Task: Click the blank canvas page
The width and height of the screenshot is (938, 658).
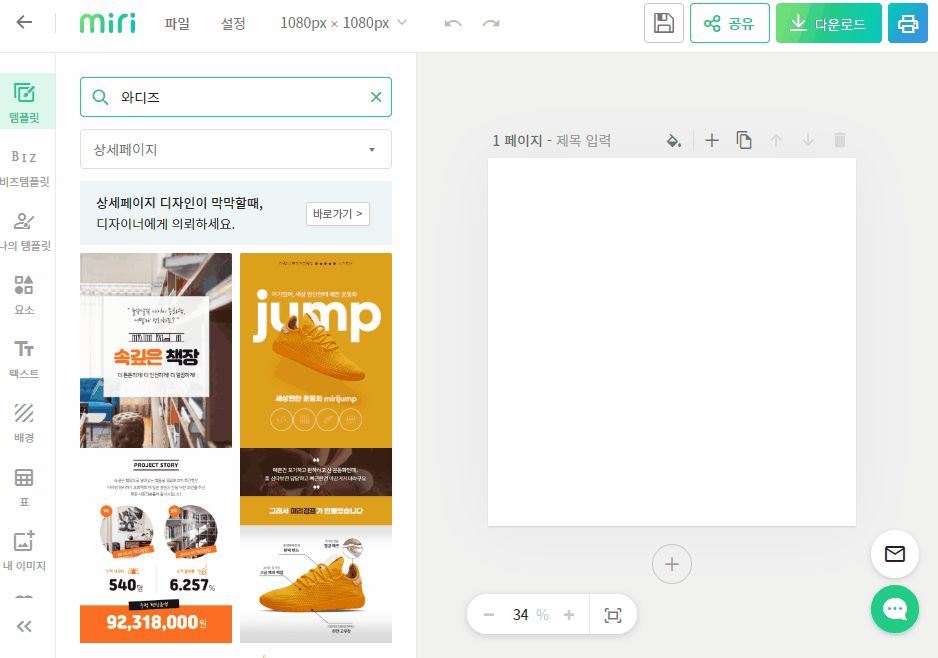Action: coord(672,342)
